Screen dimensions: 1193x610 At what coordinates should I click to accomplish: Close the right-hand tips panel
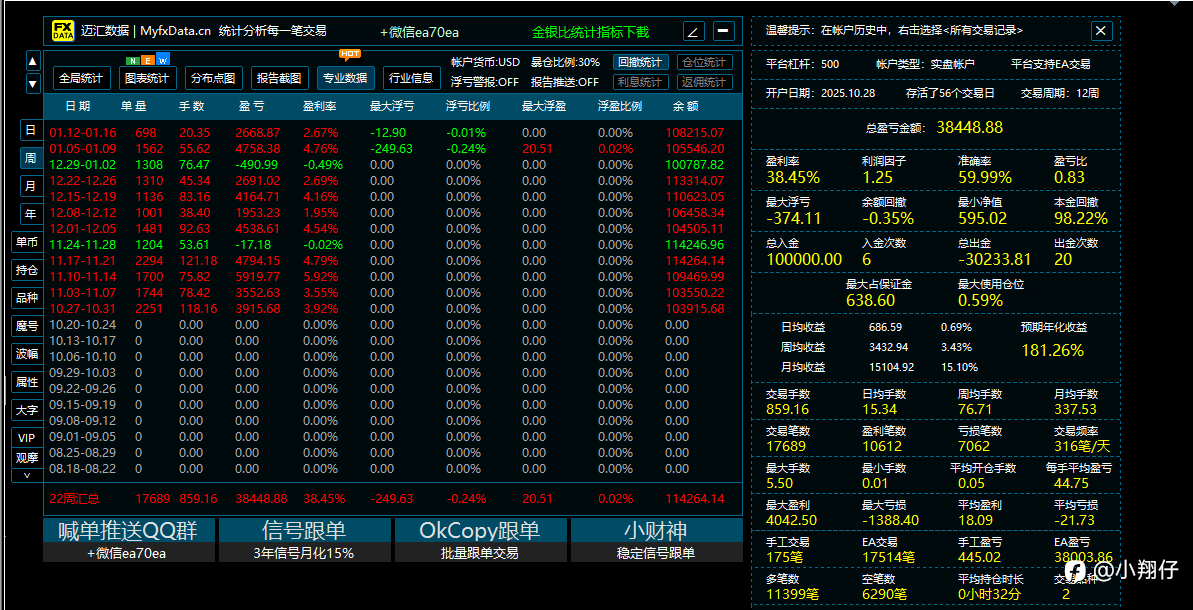tap(1102, 30)
